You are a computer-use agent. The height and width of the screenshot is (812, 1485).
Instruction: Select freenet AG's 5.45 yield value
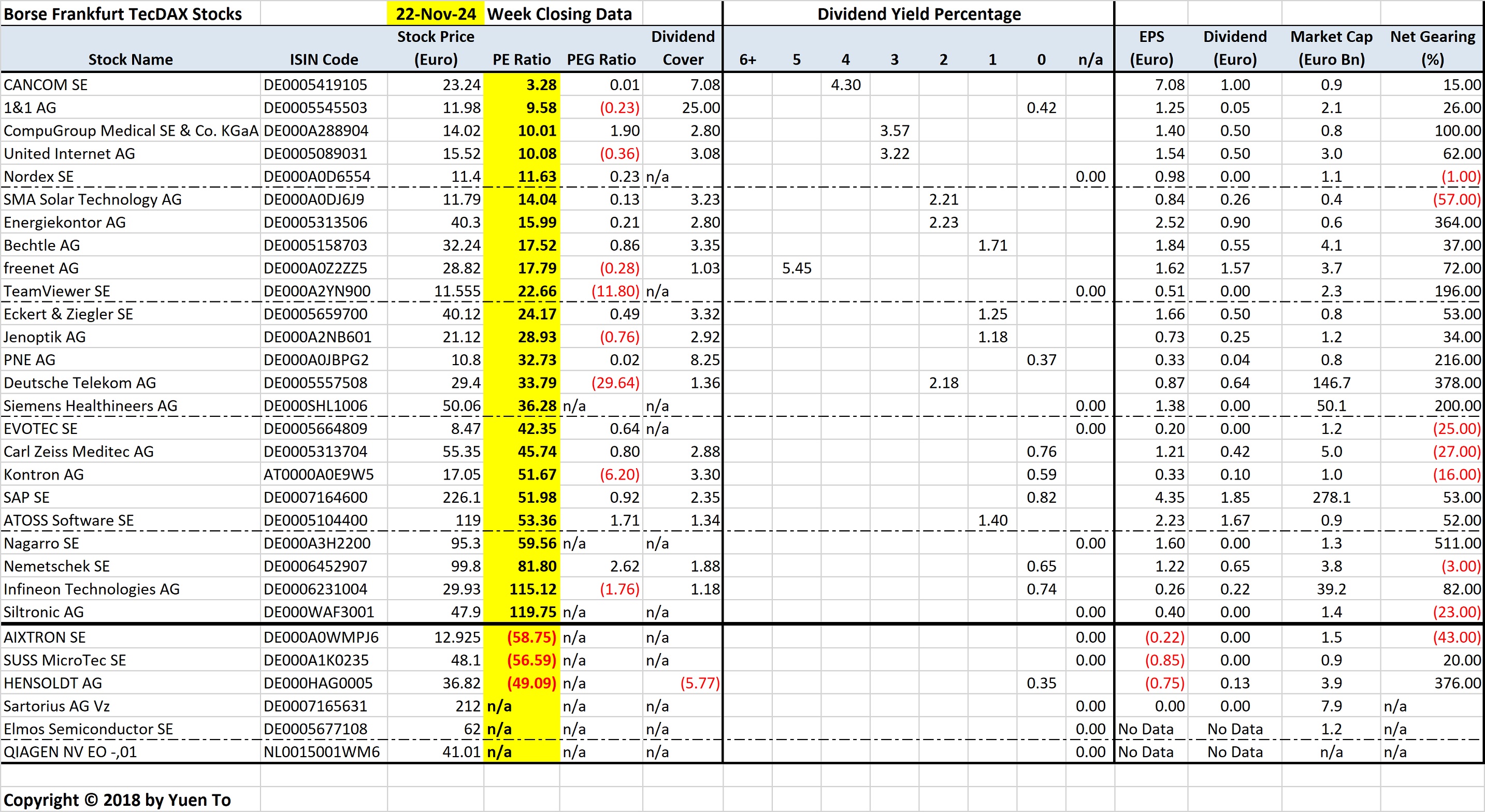point(797,268)
